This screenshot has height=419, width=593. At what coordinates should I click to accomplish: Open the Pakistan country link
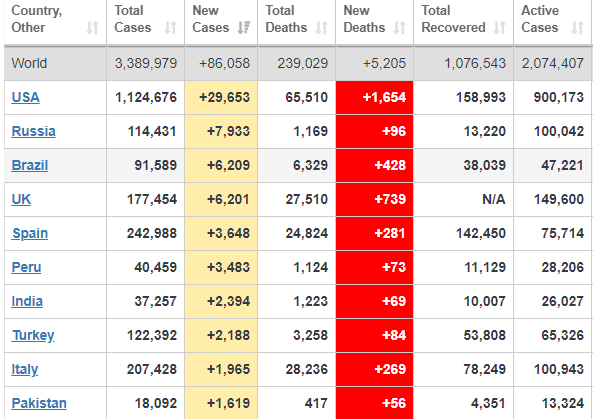[39, 403]
